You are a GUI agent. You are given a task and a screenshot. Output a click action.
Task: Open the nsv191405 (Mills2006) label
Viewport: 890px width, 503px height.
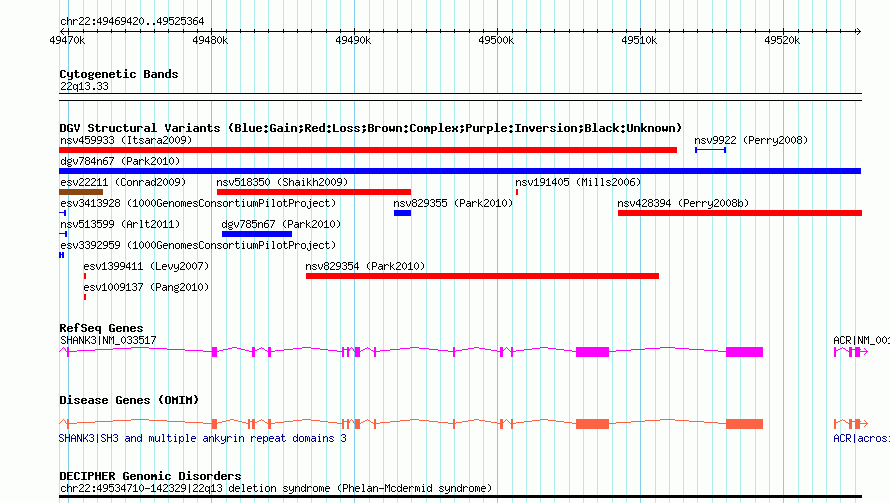tap(578, 182)
